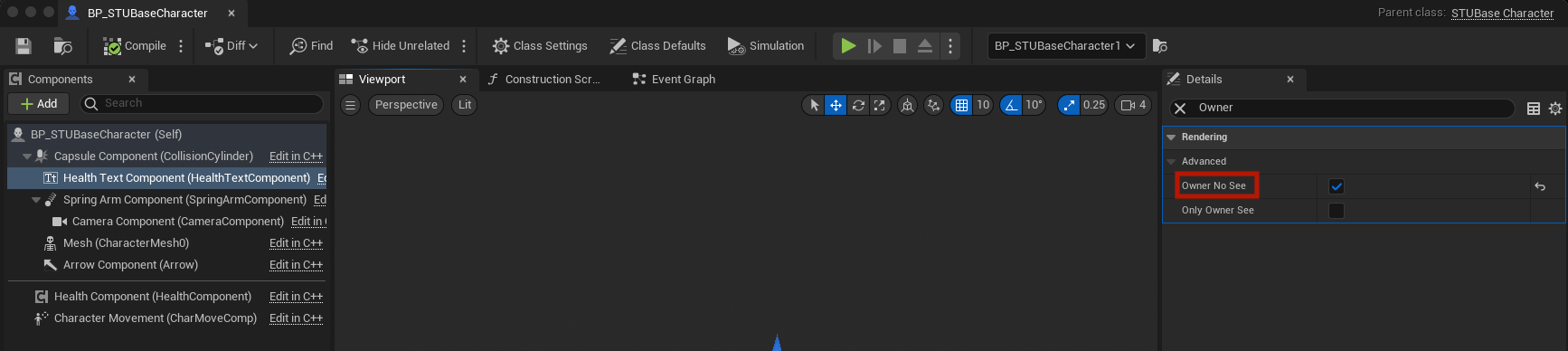The image size is (1568, 351).
Task: Close the Viewport tab
Action: tap(463, 80)
